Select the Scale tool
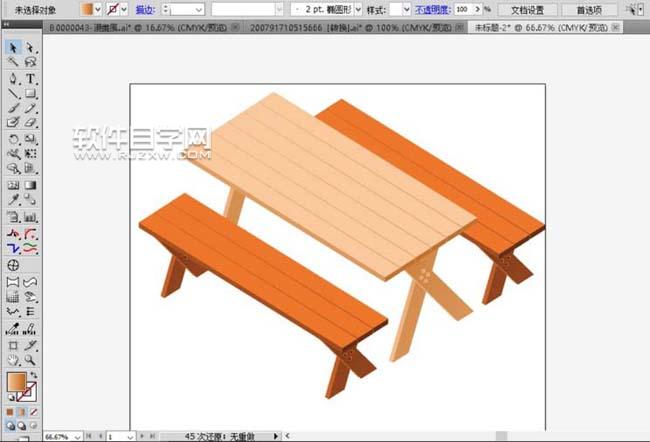 pos(30,139)
